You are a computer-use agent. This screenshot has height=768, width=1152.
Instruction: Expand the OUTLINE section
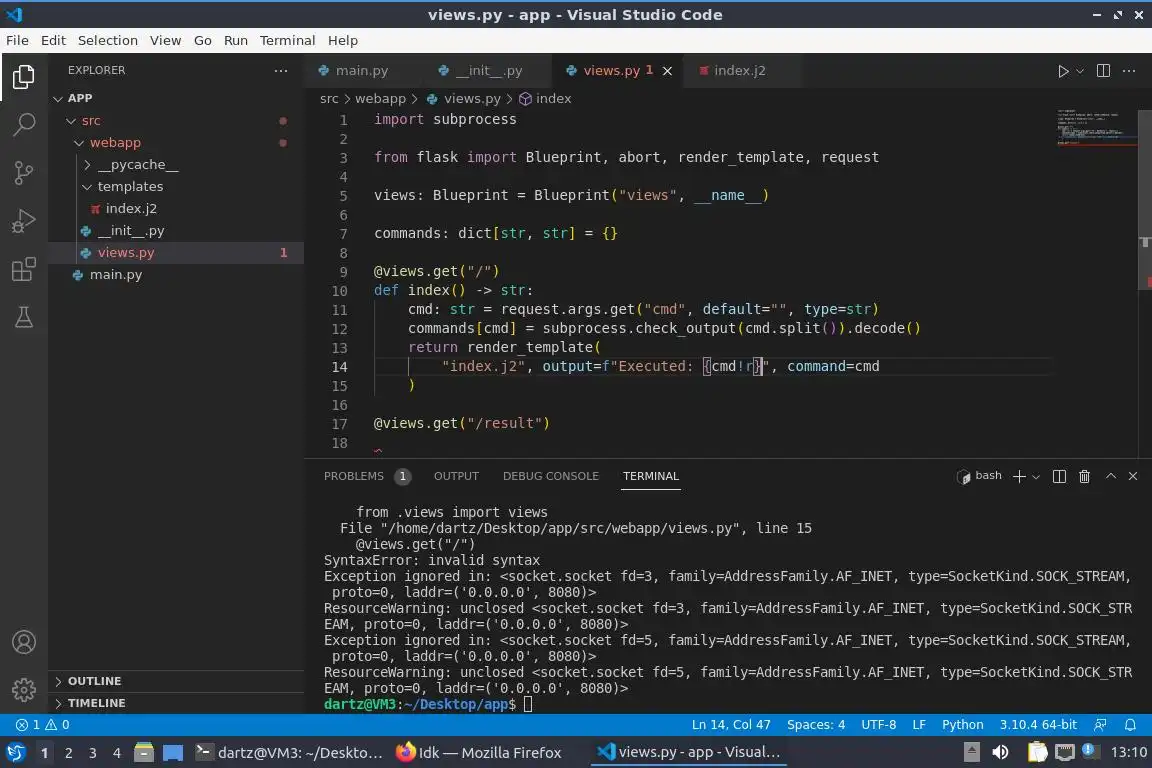(176, 681)
